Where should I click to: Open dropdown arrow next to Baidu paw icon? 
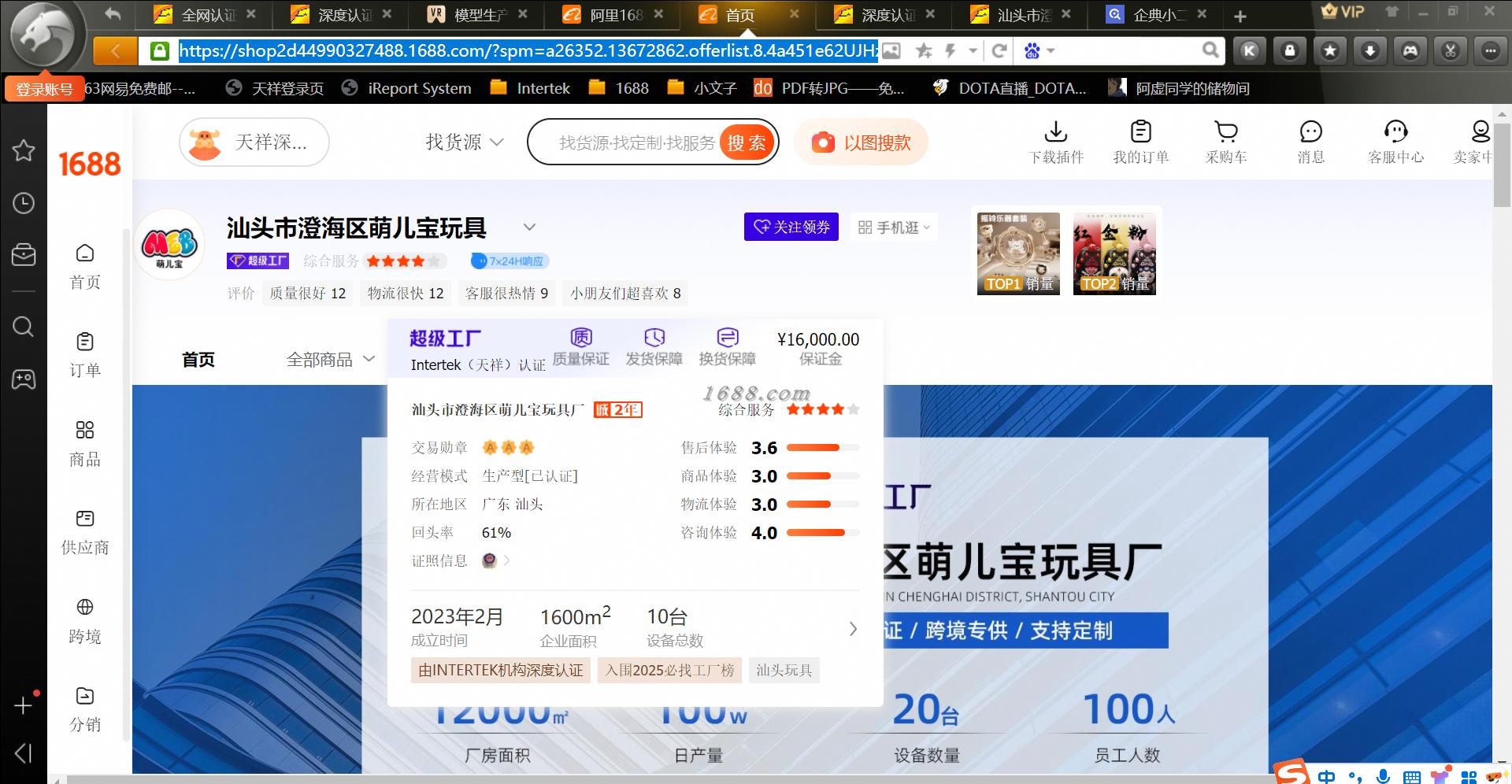coord(1051,51)
